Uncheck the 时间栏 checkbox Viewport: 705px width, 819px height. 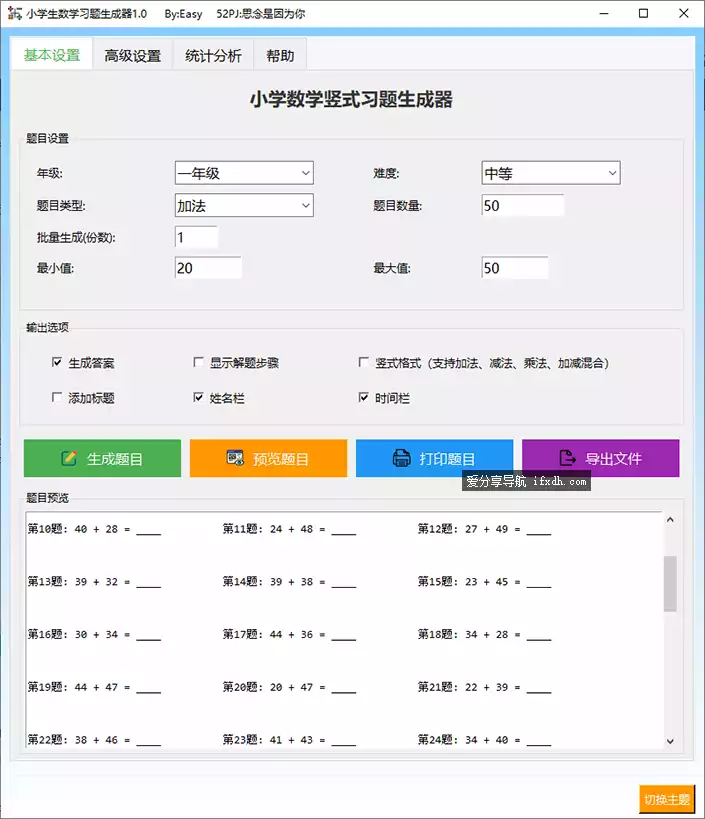[x=363, y=397]
